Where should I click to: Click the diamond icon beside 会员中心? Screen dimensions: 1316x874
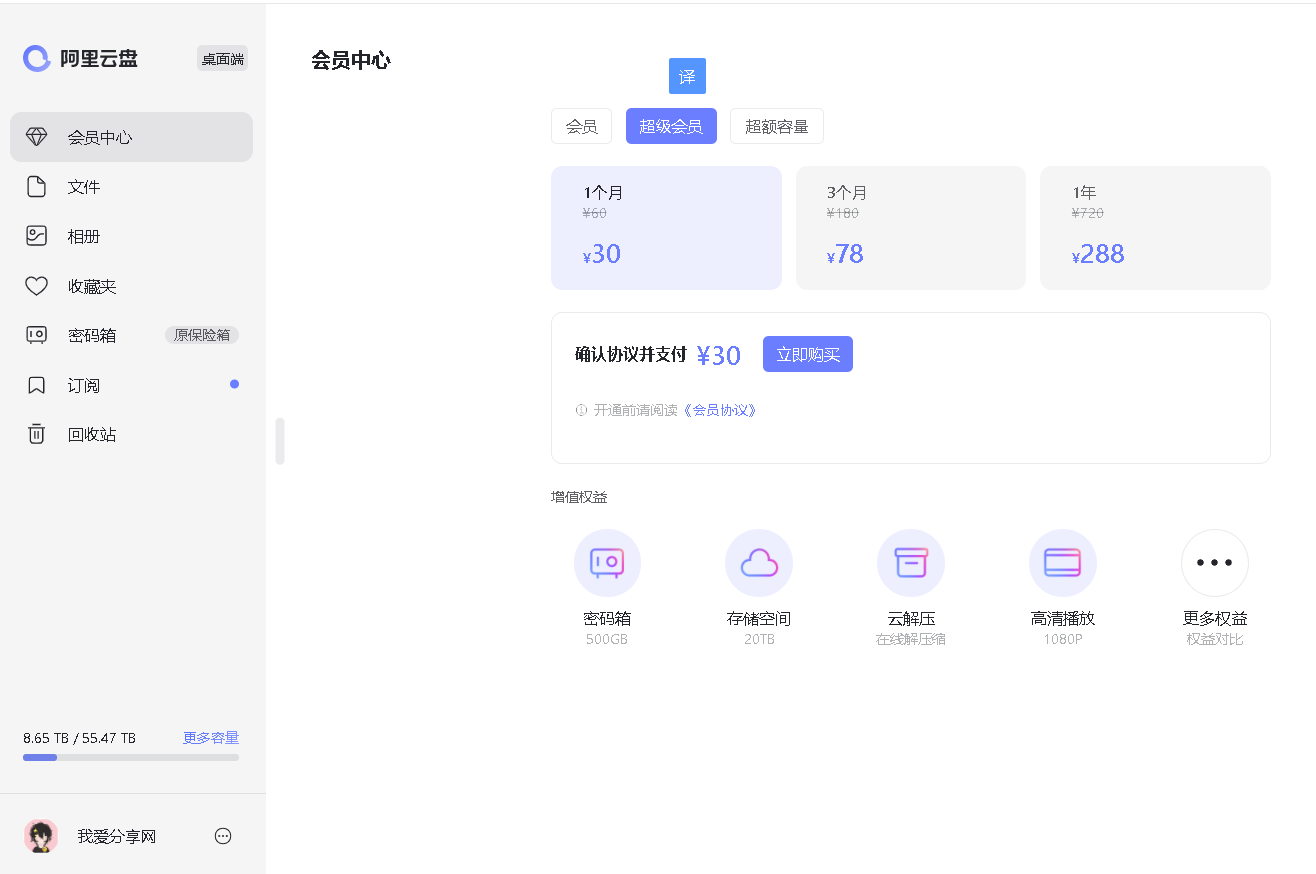(36, 137)
